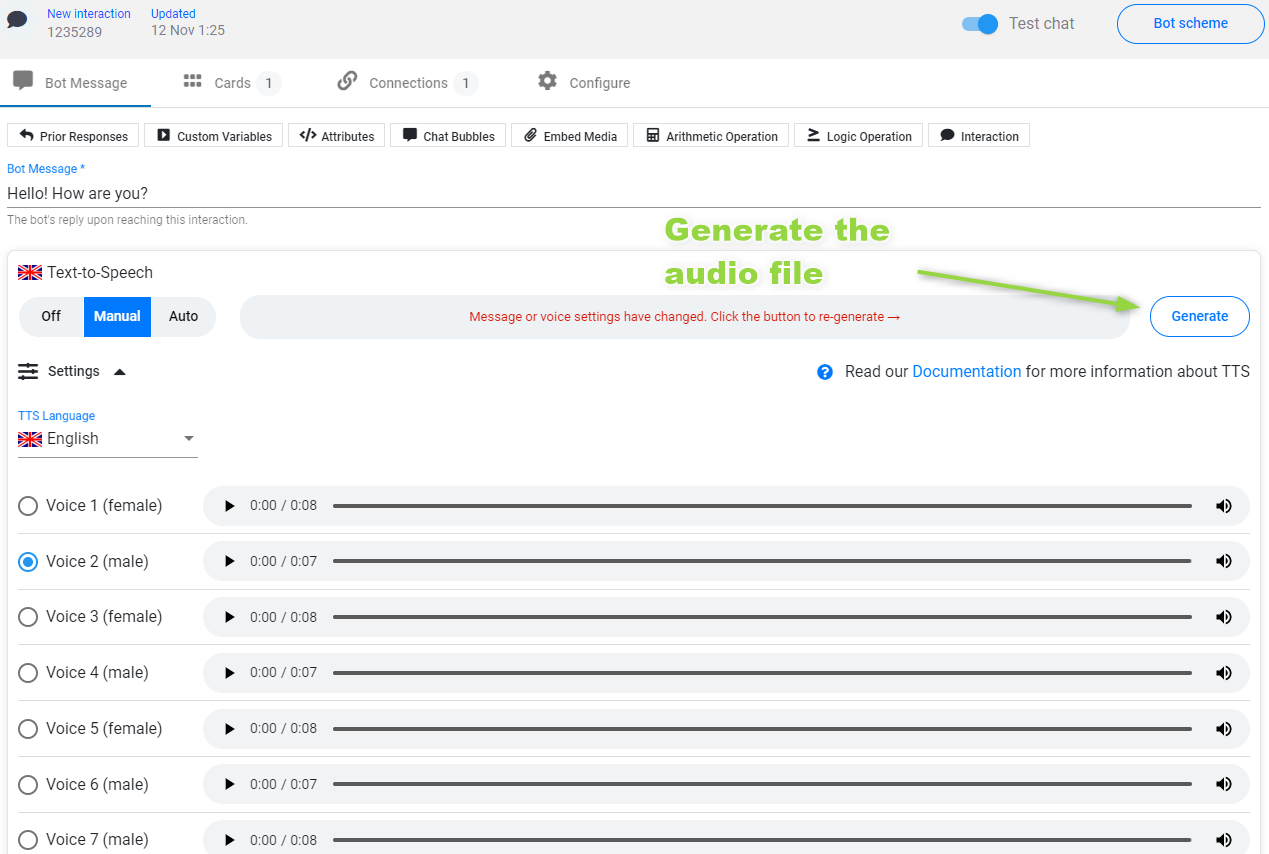
Task: Insert a Logic Operation
Action: 859,136
